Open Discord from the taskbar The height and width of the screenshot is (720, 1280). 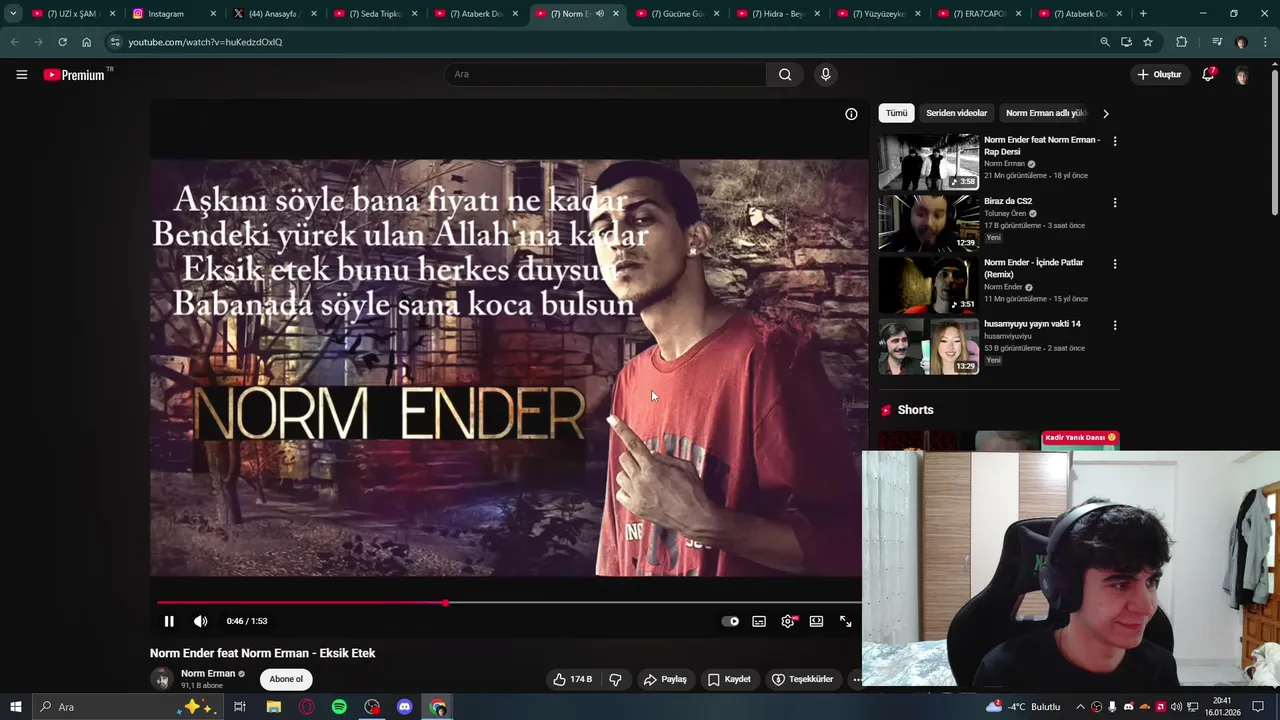click(405, 707)
